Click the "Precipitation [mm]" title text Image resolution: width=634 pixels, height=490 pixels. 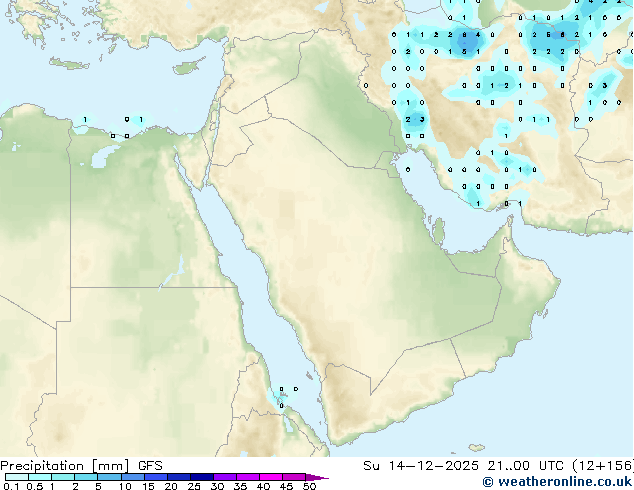[65, 466]
